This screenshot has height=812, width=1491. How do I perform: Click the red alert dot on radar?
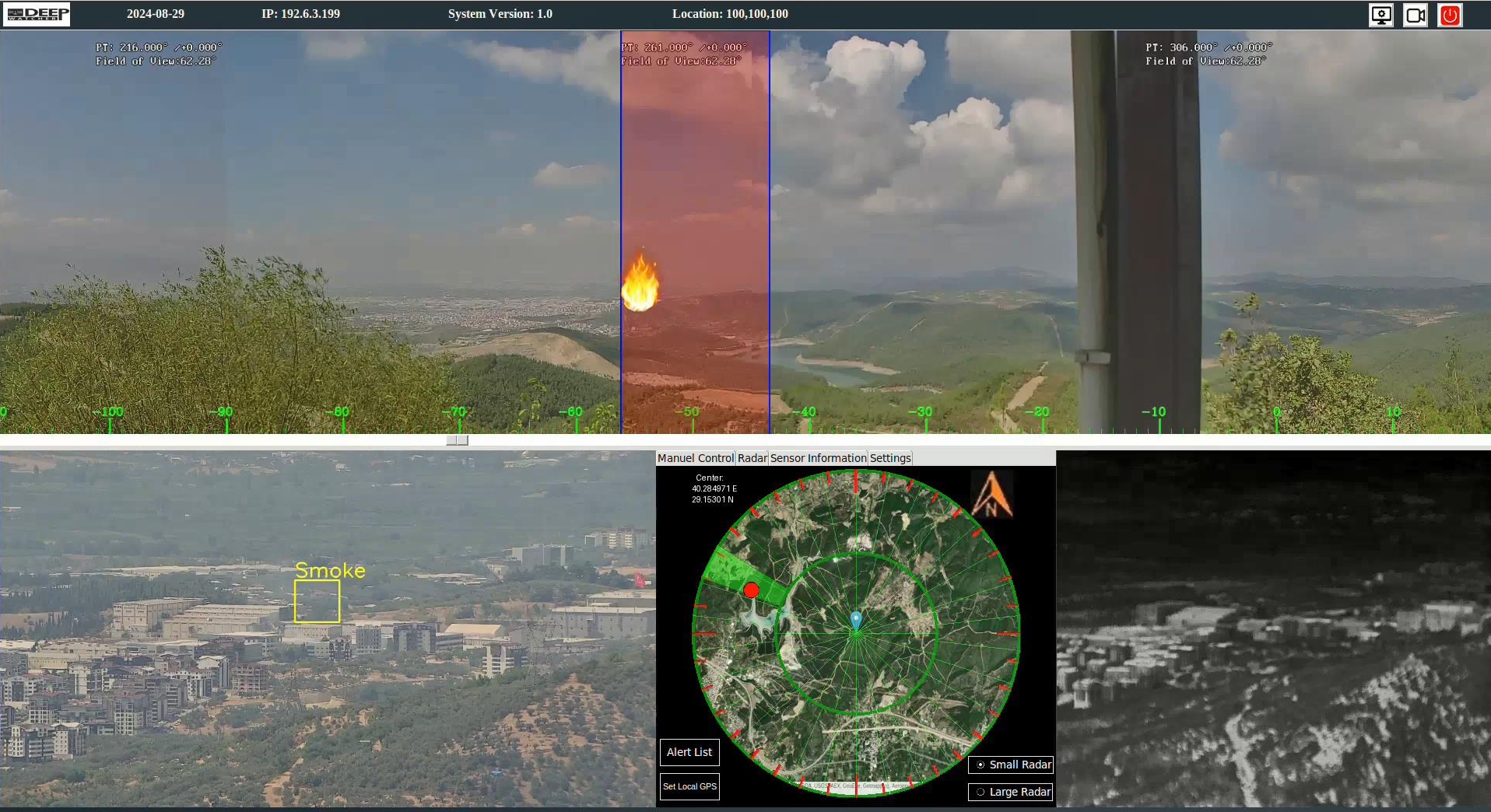pyautogui.click(x=751, y=590)
